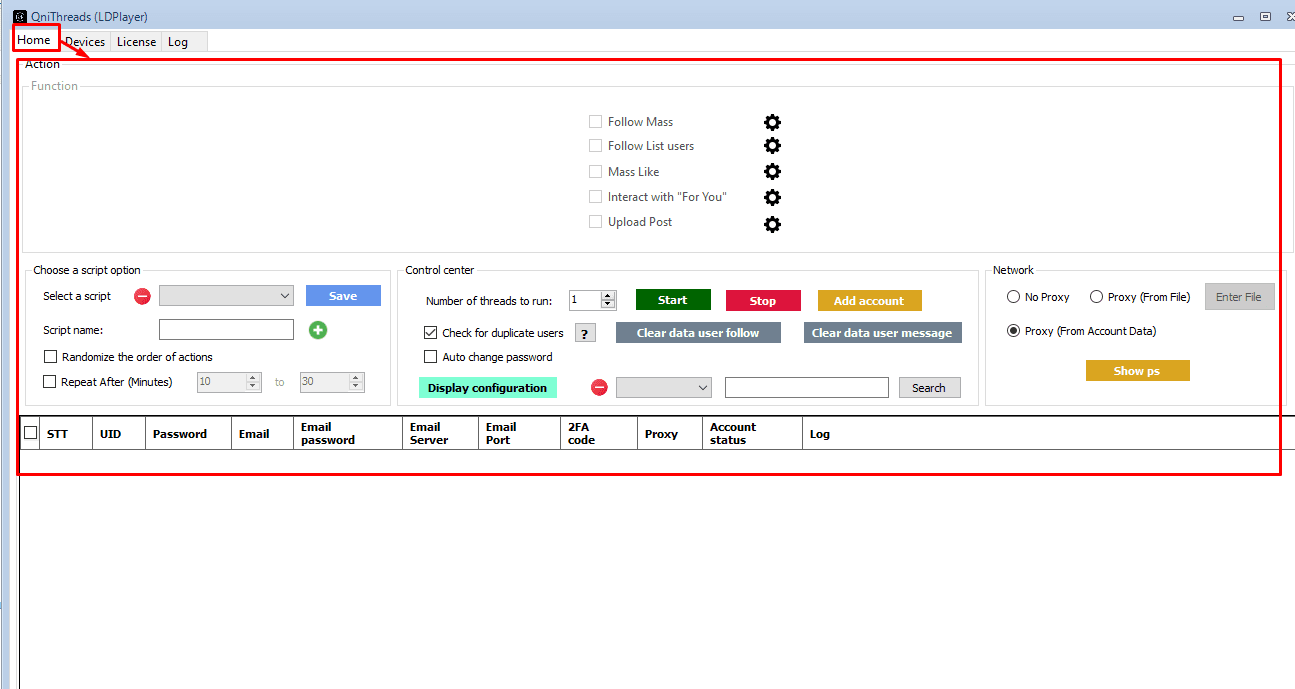
Task: Decrease the repeat minimum minutes value
Action: [253, 386]
